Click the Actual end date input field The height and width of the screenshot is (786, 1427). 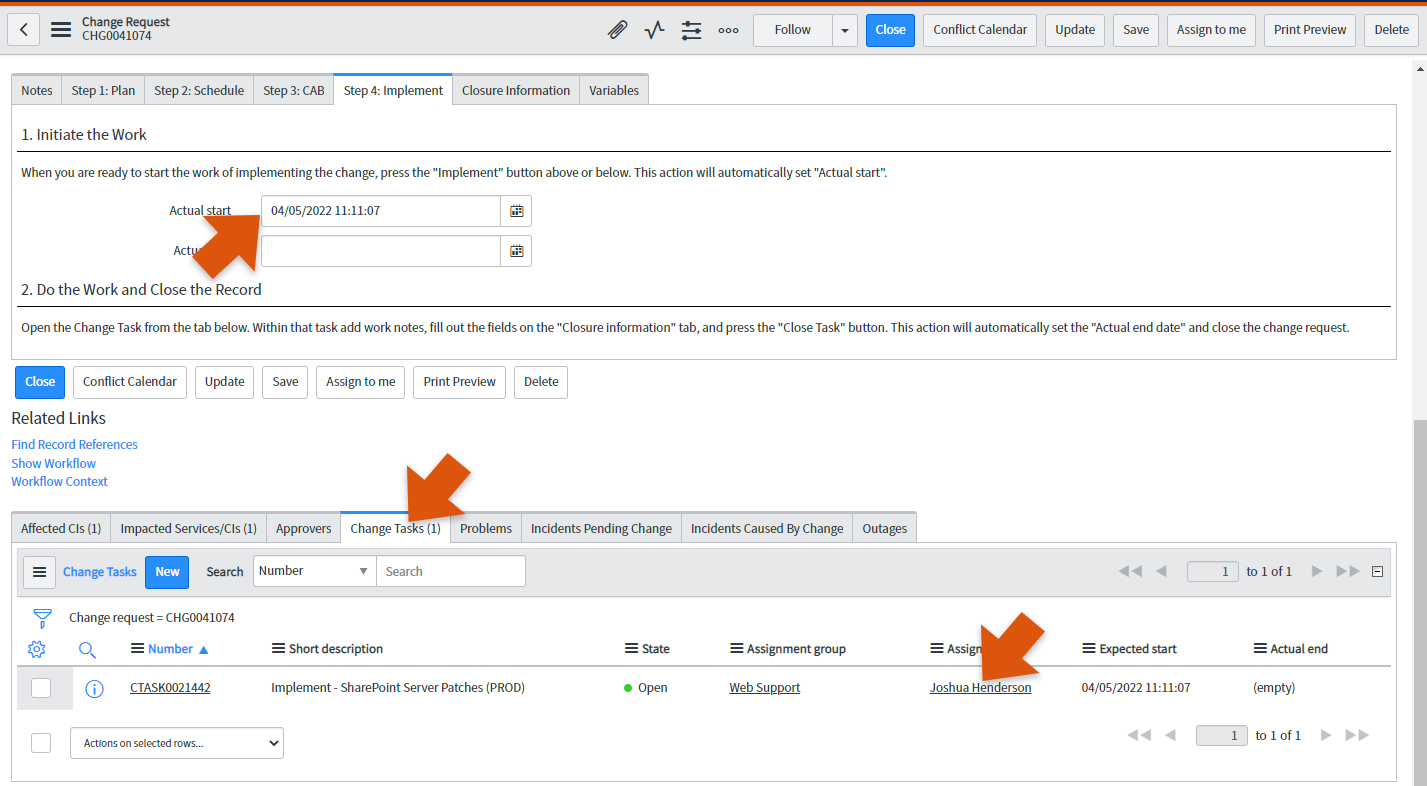click(x=380, y=251)
